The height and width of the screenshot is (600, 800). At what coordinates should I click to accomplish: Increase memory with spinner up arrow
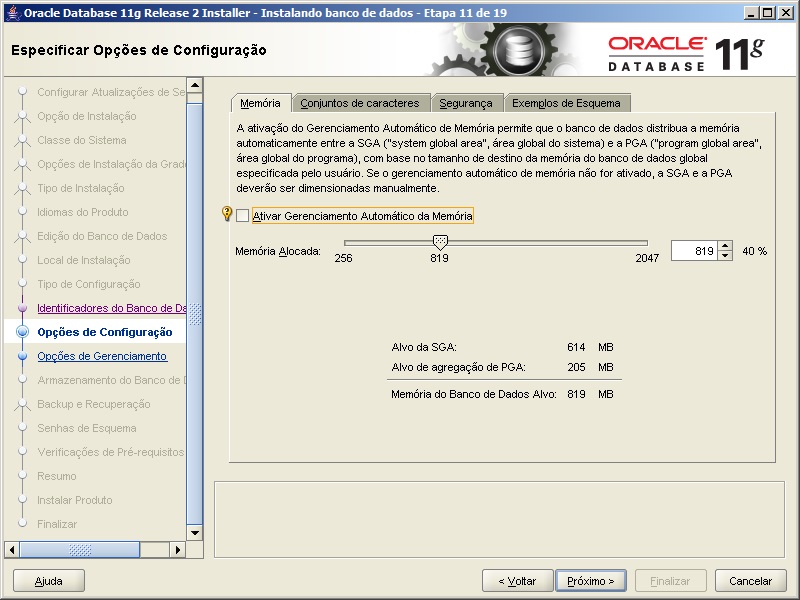725,246
